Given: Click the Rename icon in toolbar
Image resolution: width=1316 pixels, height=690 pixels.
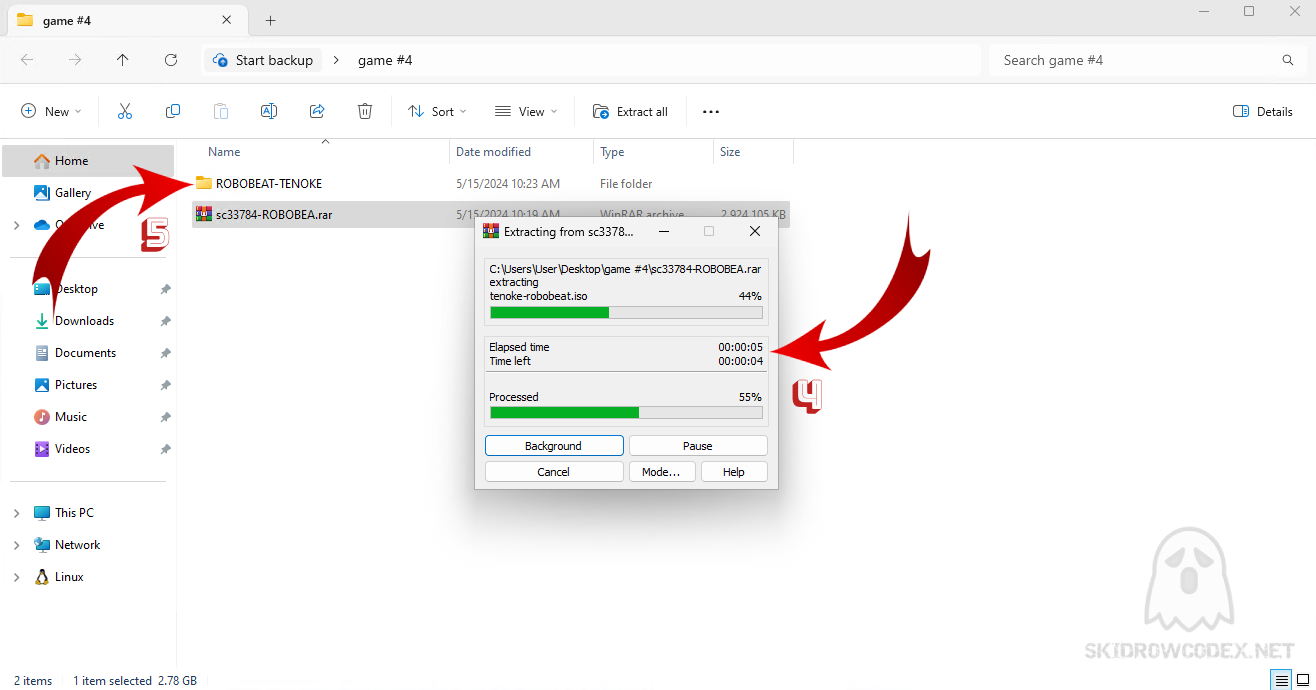Looking at the screenshot, I should (x=269, y=111).
